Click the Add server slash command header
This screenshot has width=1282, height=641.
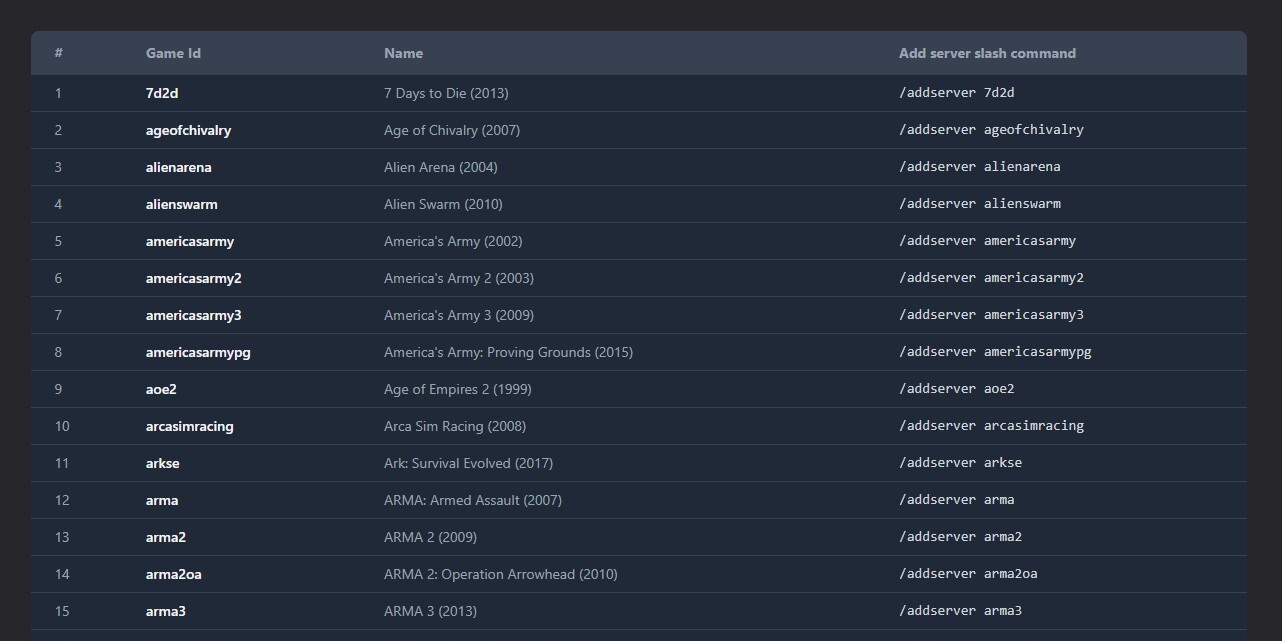(x=987, y=53)
